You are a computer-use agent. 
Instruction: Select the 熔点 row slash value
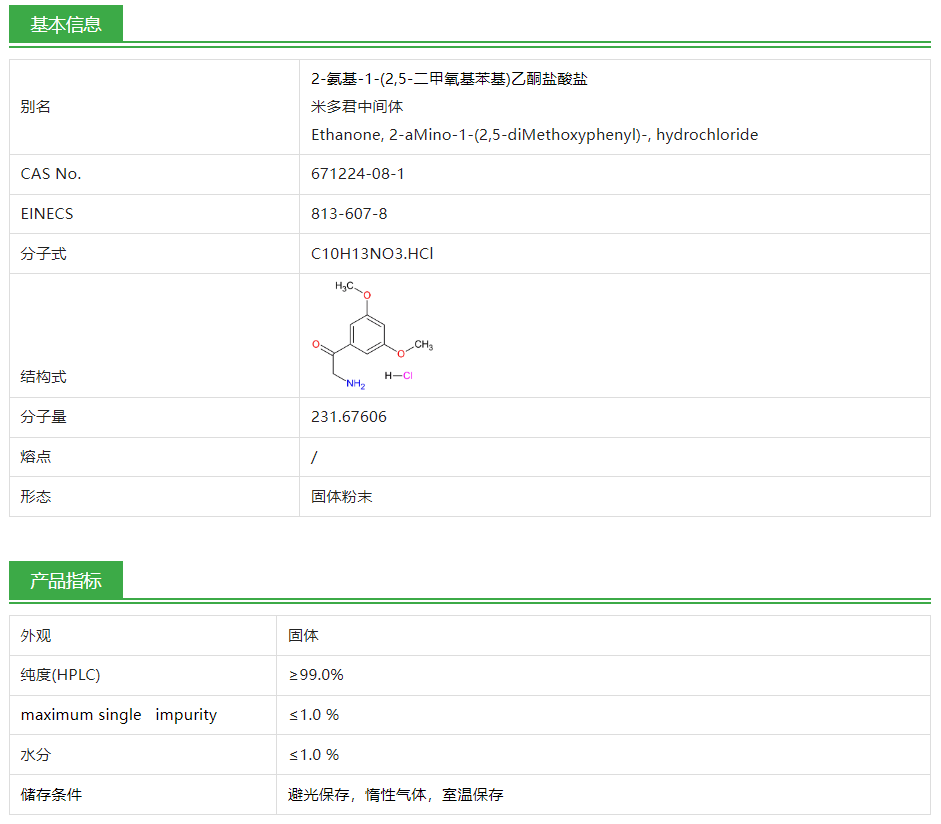(x=314, y=456)
